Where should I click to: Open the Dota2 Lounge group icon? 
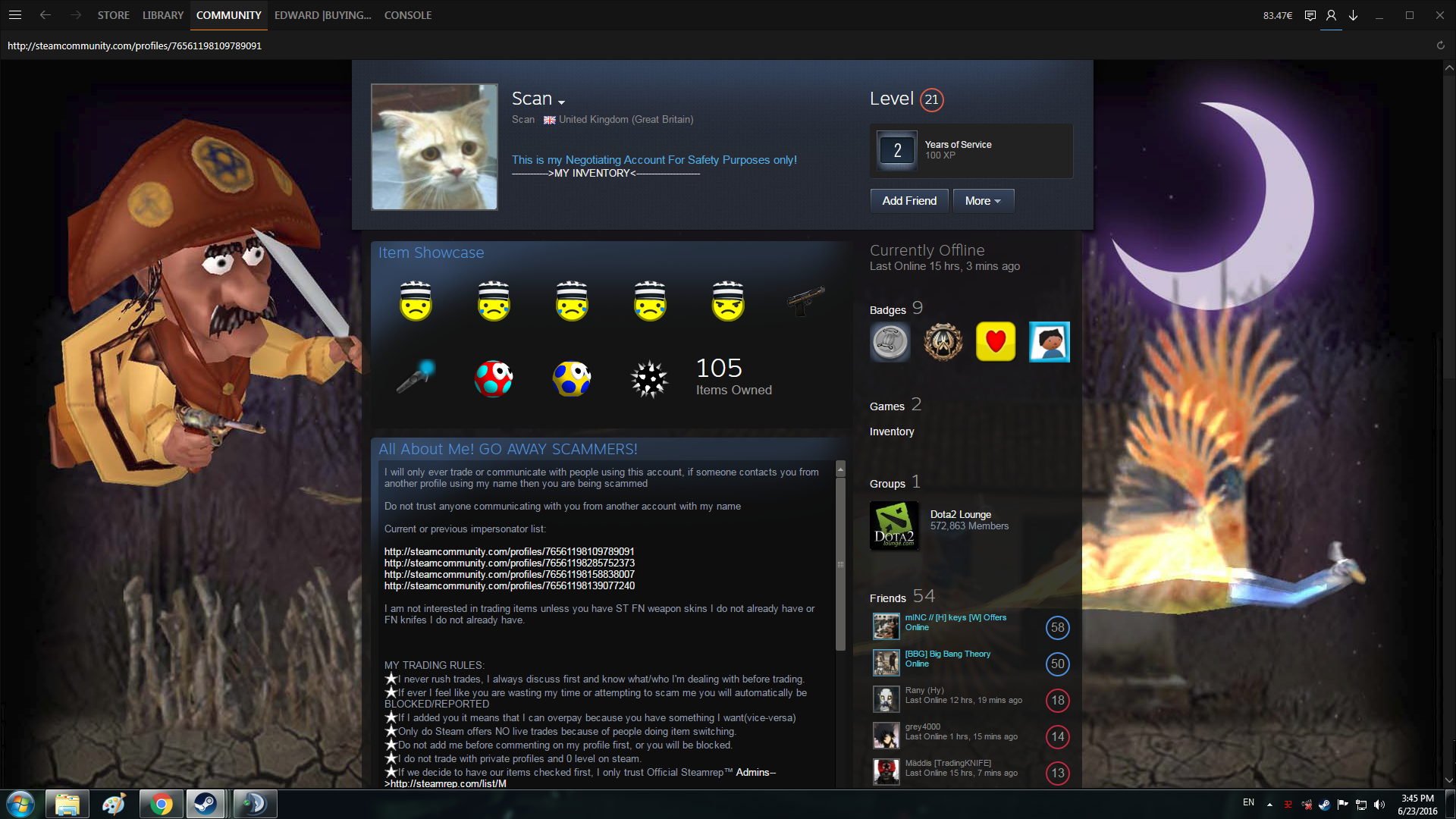click(894, 526)
